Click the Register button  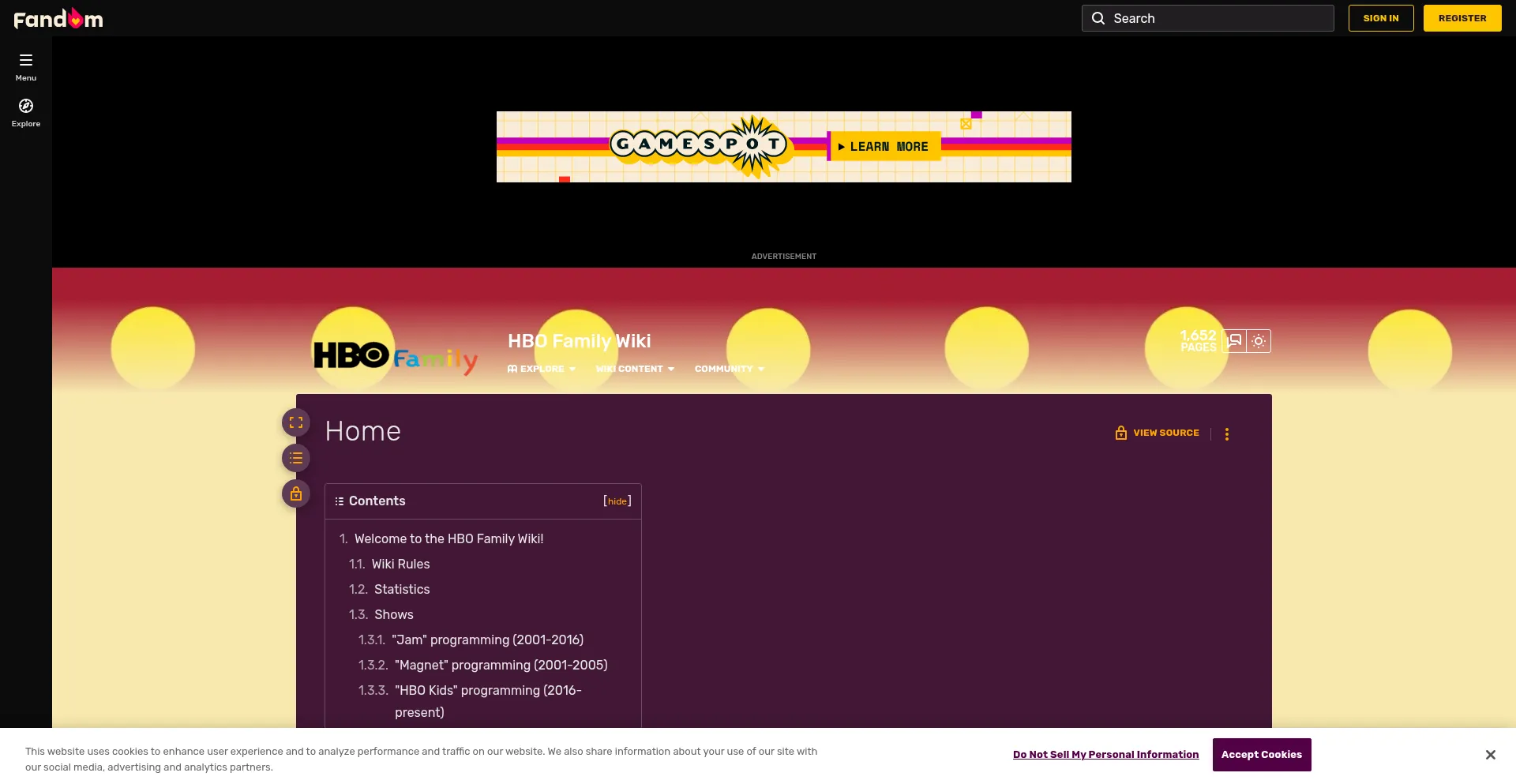1462,18
